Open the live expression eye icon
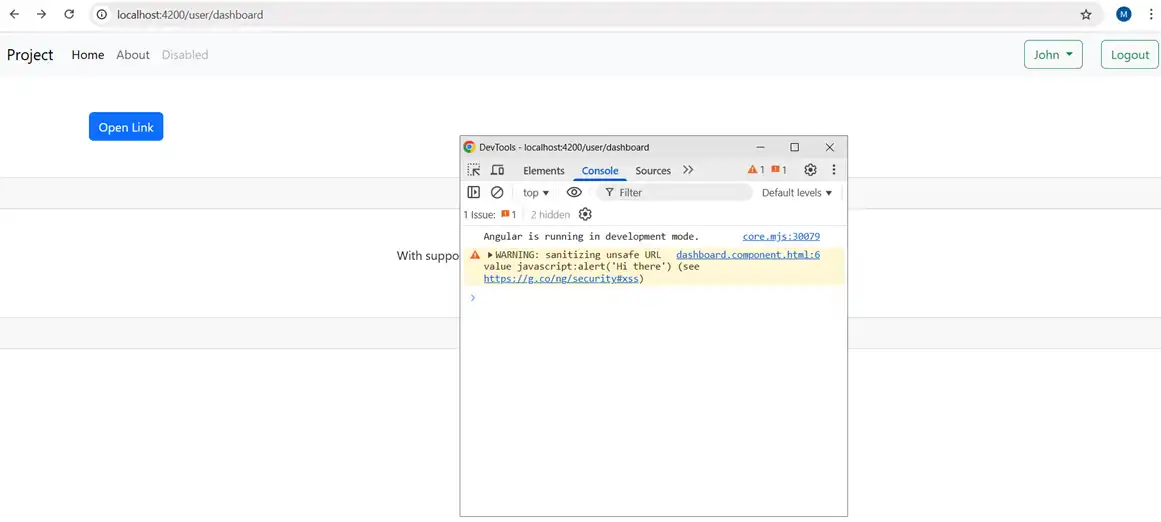 [x=574, y=192]
